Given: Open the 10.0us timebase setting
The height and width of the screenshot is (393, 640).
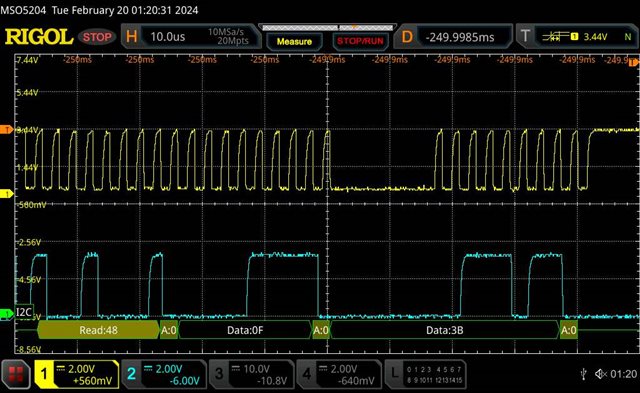Looking at the screenshot, I should point(167,37).
